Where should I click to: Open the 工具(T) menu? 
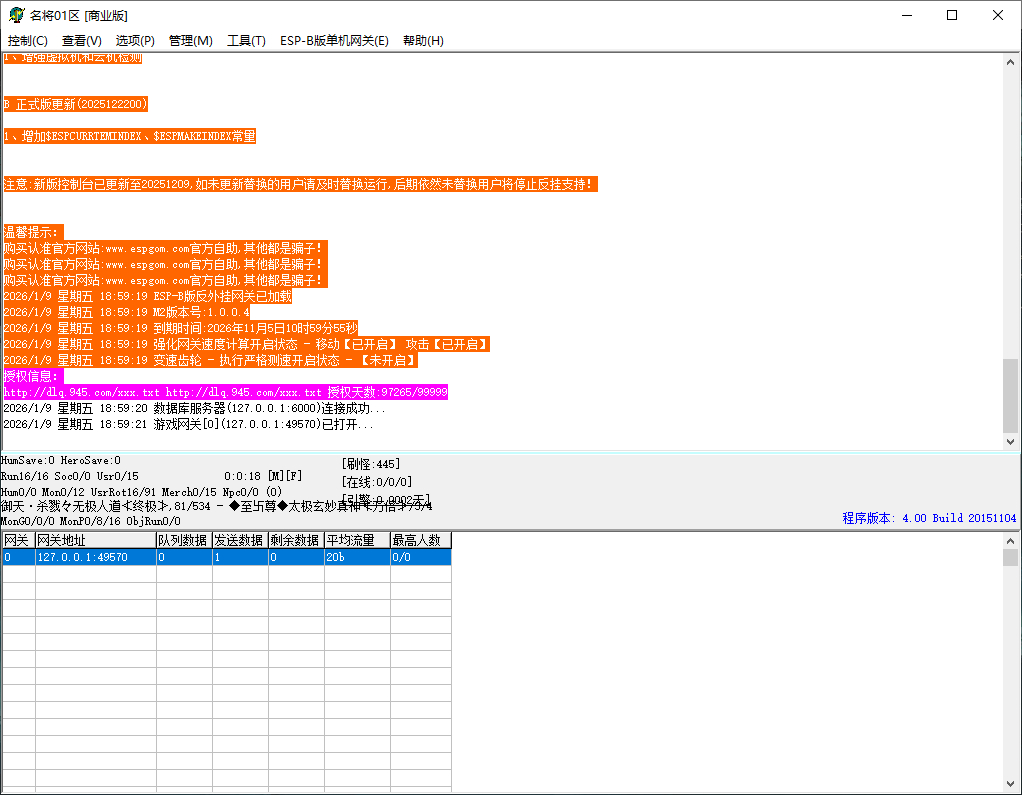(x=246, y=41)
